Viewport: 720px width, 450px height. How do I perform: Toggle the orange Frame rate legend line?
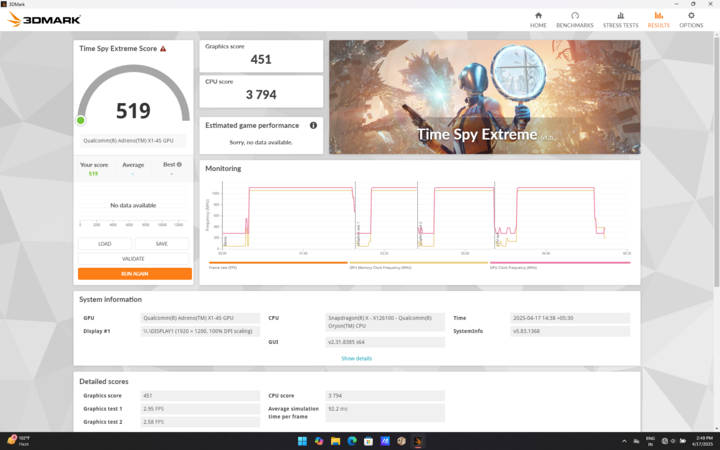(x=278, y=263)
